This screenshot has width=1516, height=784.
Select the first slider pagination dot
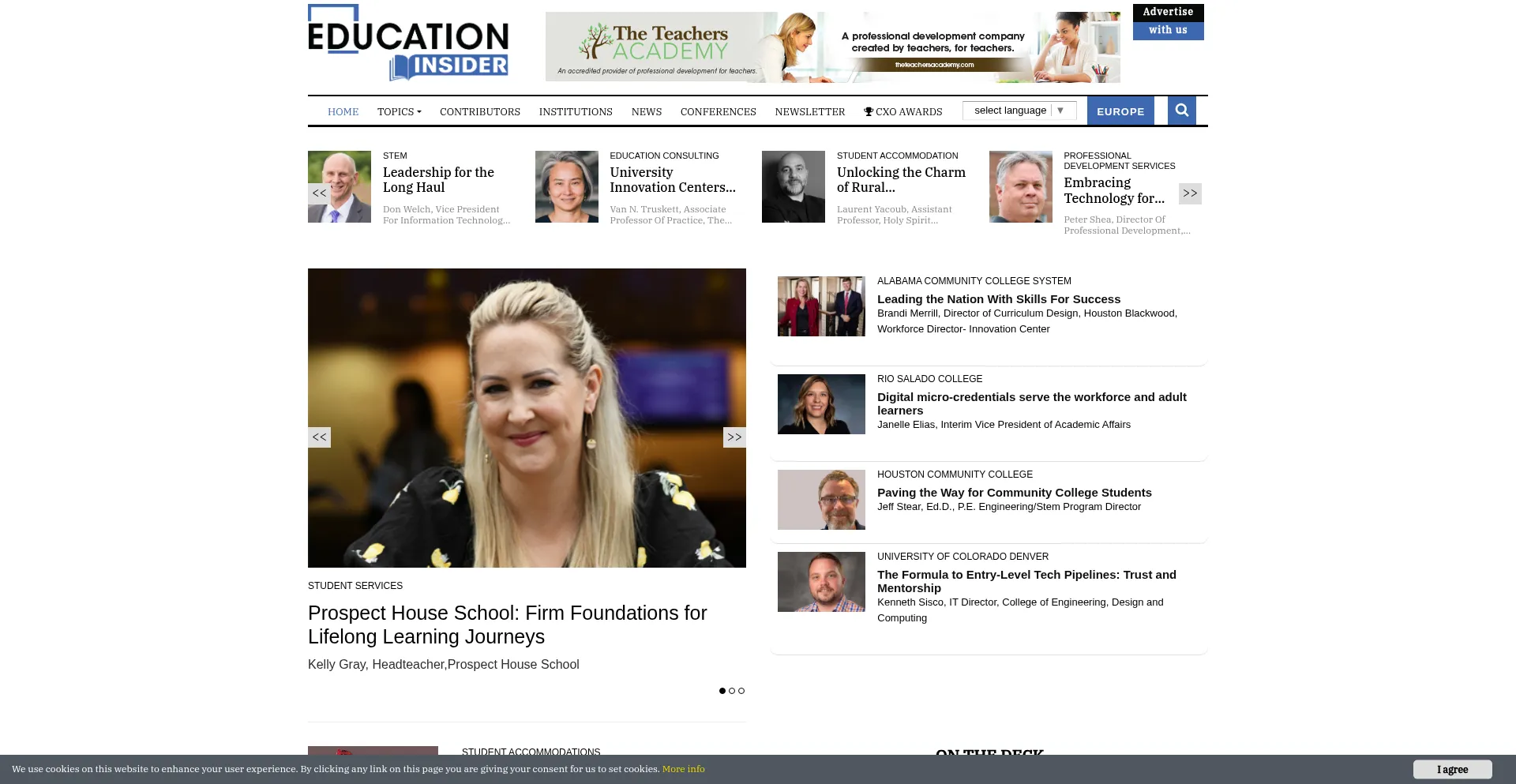[722, 691]
